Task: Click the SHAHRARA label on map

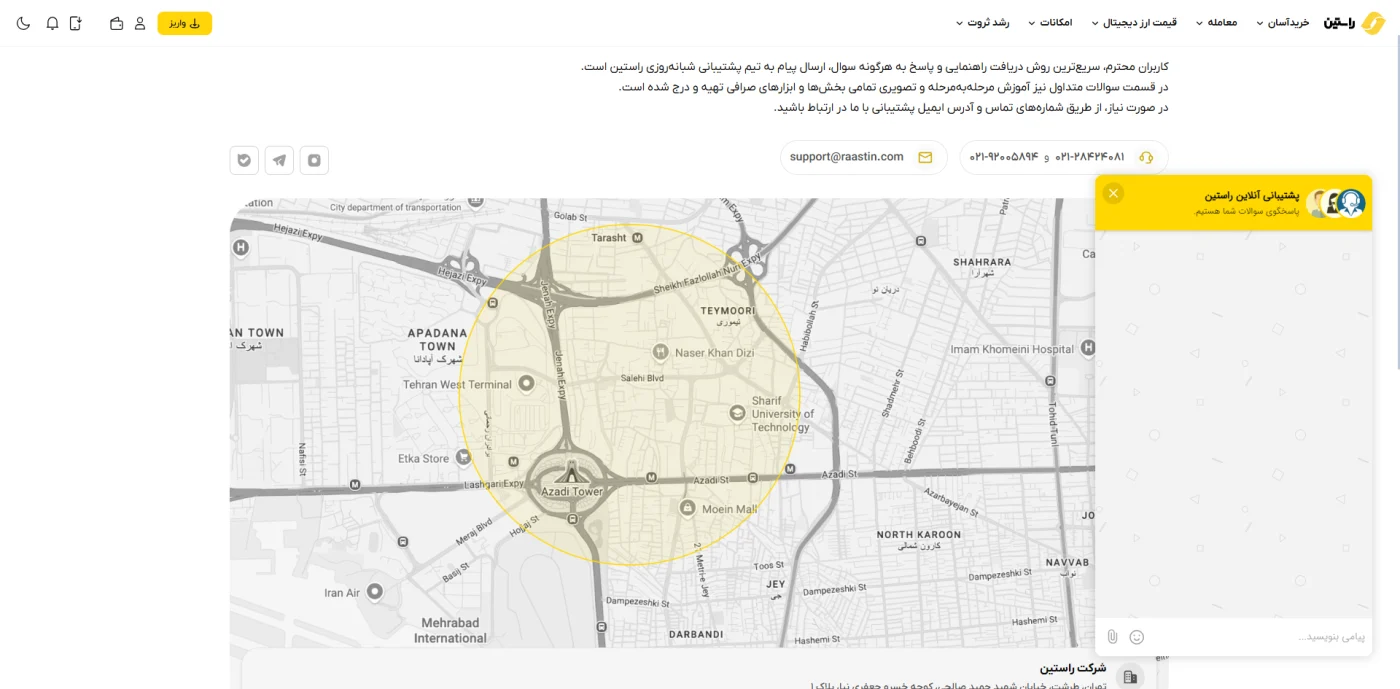Action: [982, 262]
